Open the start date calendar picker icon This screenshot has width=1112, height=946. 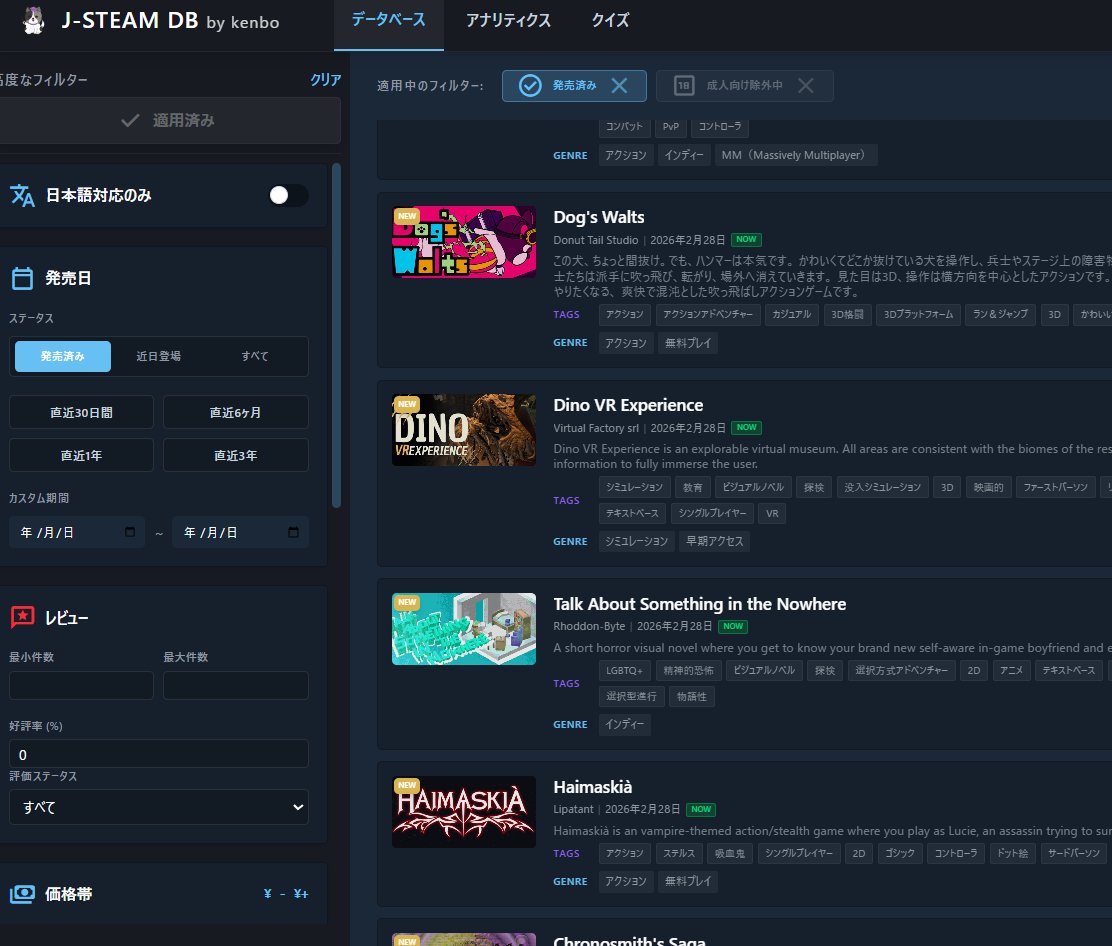(x=130, y=532)
